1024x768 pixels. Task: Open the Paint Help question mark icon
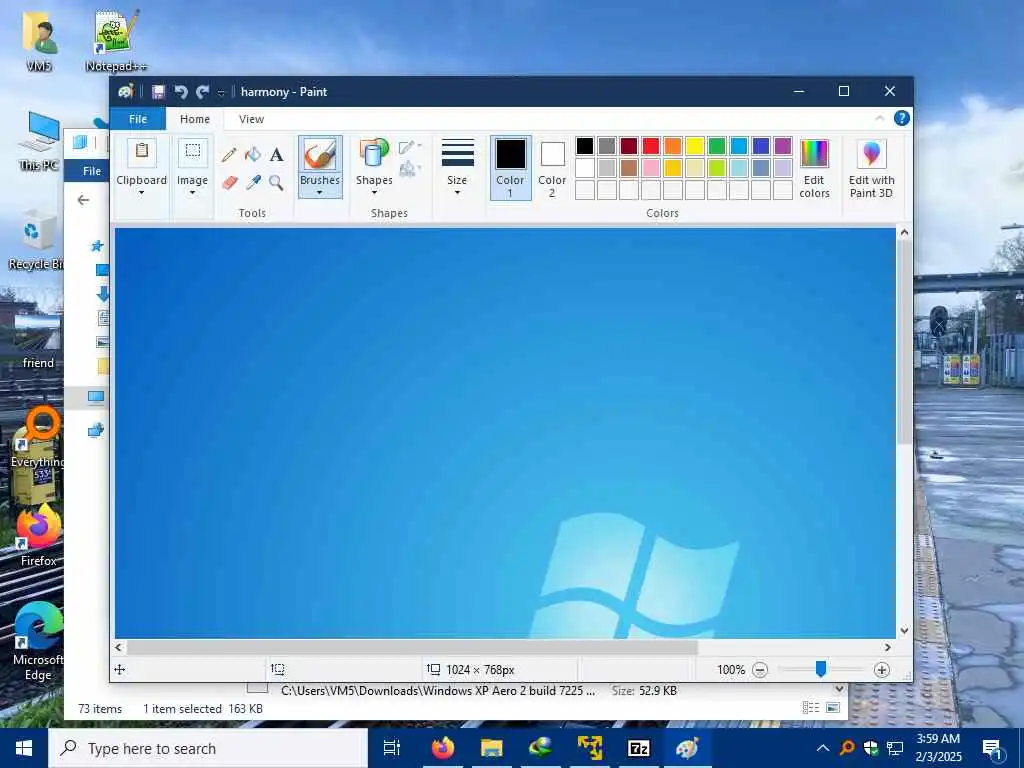coord(901,118)
